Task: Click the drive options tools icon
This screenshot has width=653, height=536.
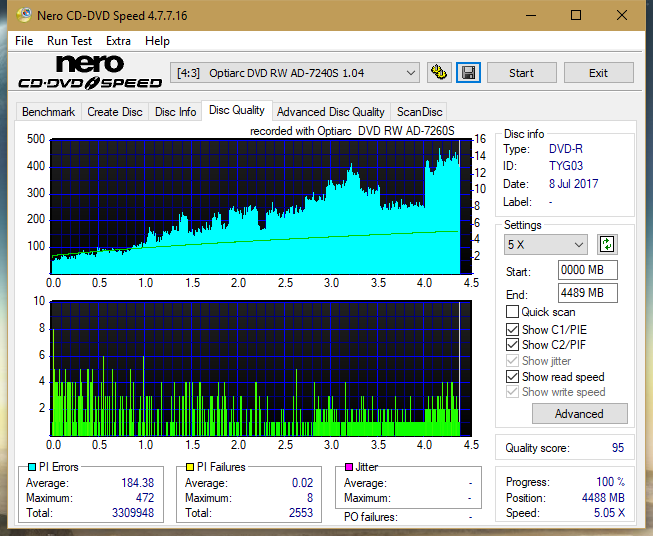Action: click(x=439, y=73)
